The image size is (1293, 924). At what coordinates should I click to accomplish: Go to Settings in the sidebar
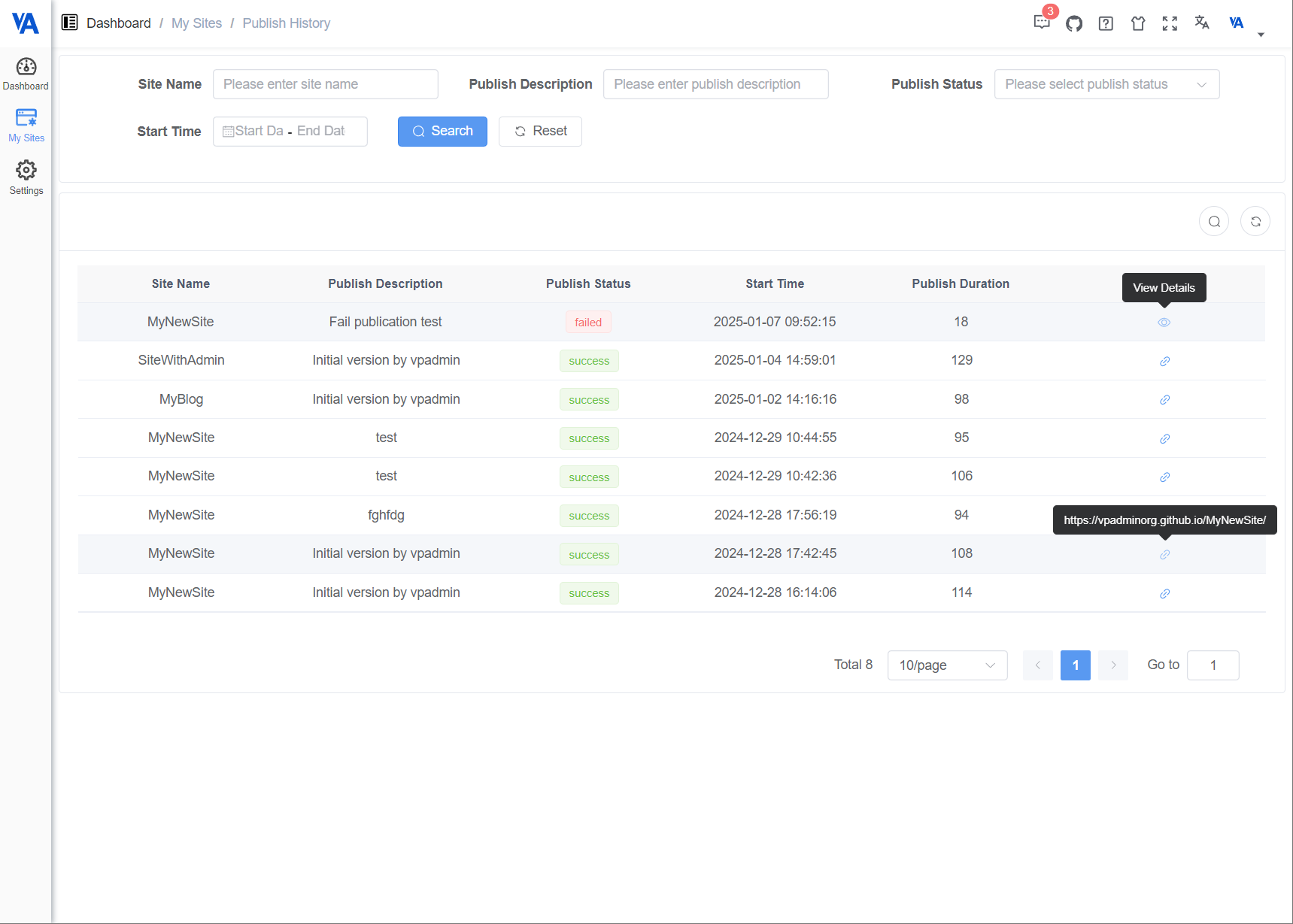coord(26,177)
